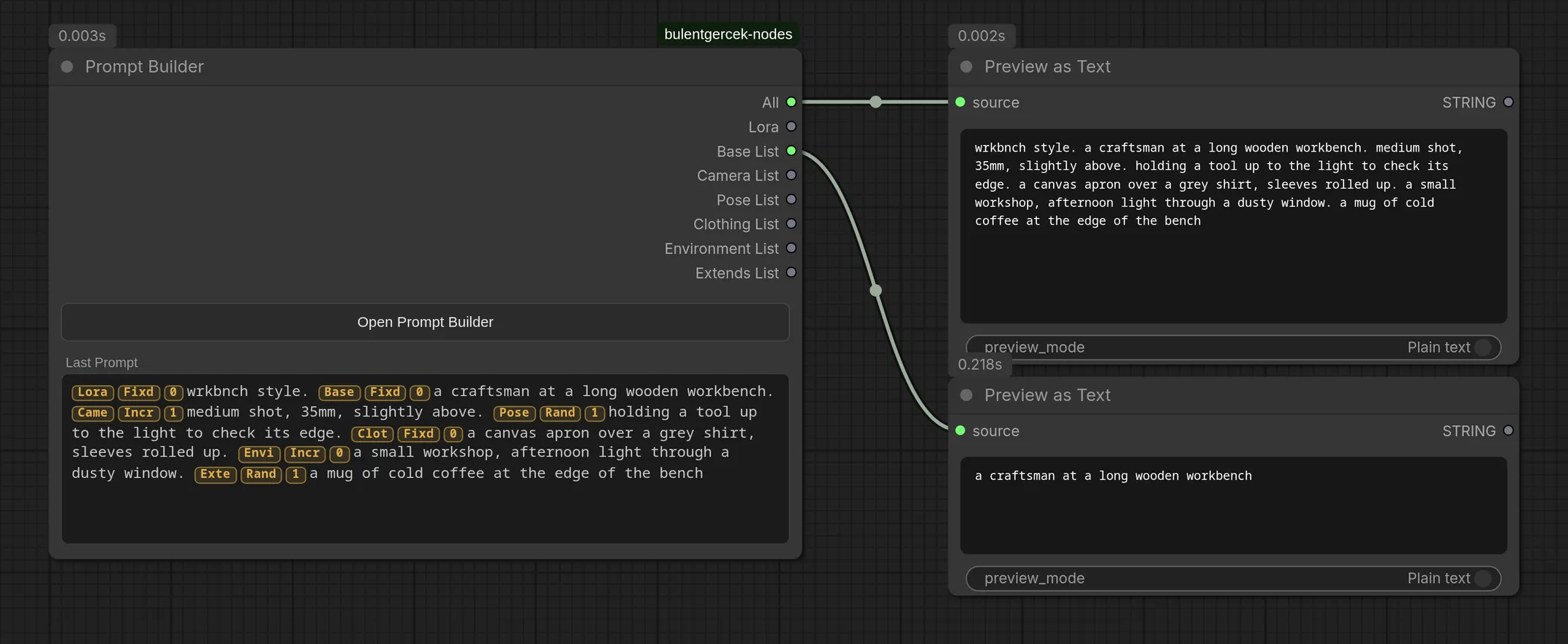Click the Fixd tag next to the Lora tag

(x=139, y=392)
